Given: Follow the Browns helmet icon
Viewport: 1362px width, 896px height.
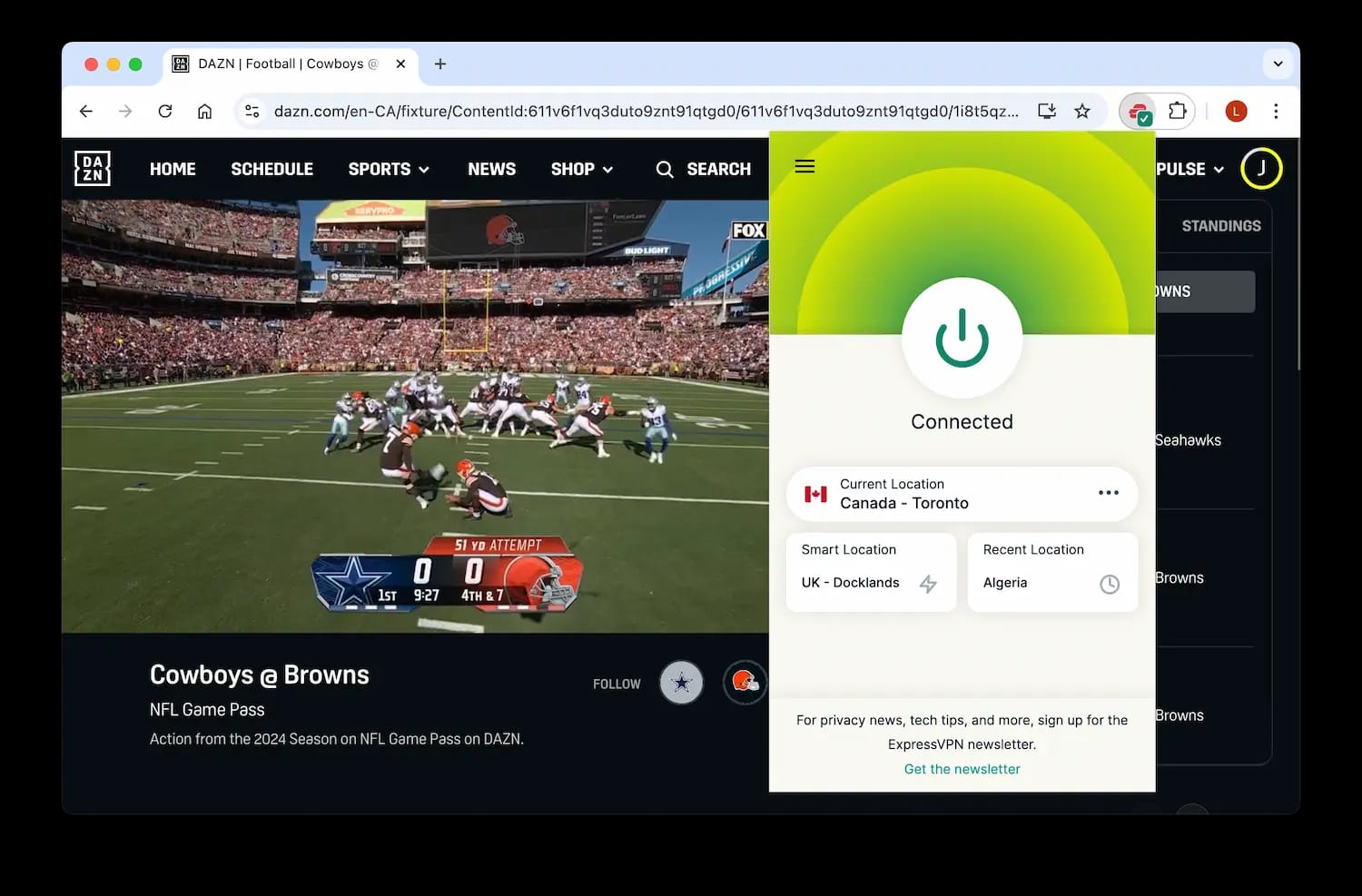Looking at the screenshot, I should [745, 683].
